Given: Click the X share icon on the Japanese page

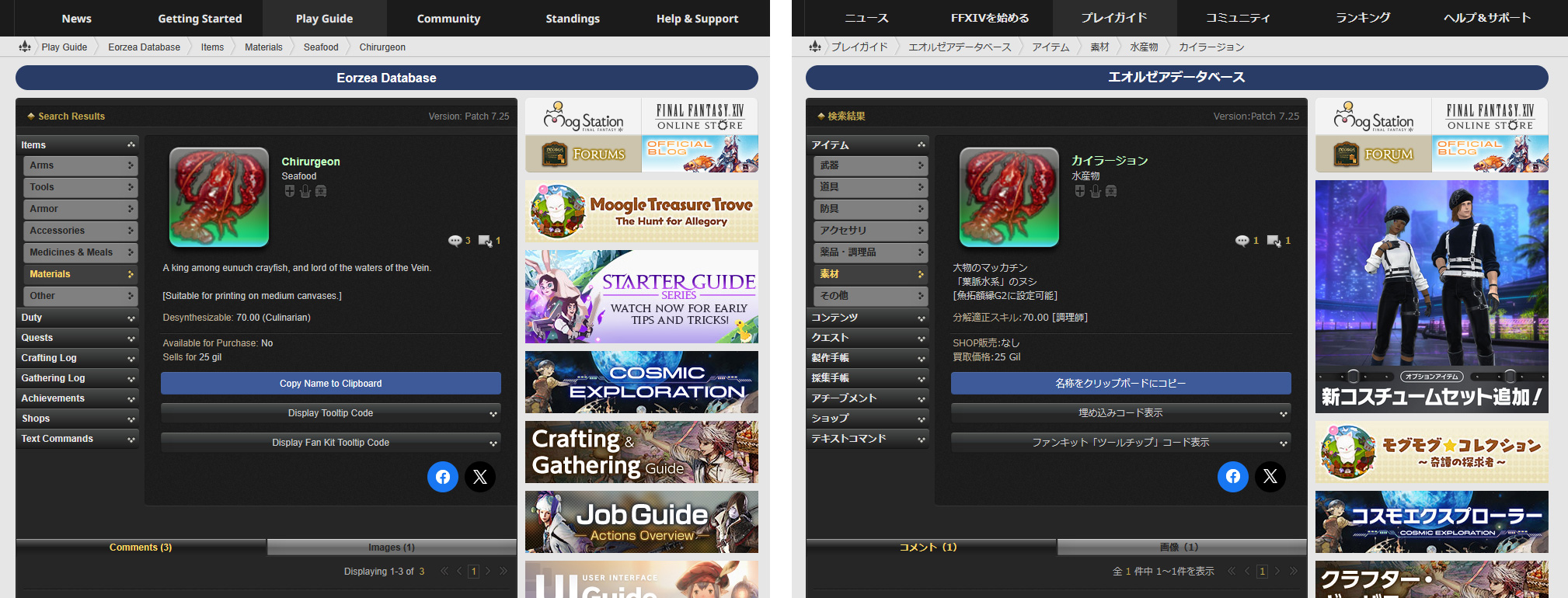Looking at the screenshot, I should pos(1270,477).
